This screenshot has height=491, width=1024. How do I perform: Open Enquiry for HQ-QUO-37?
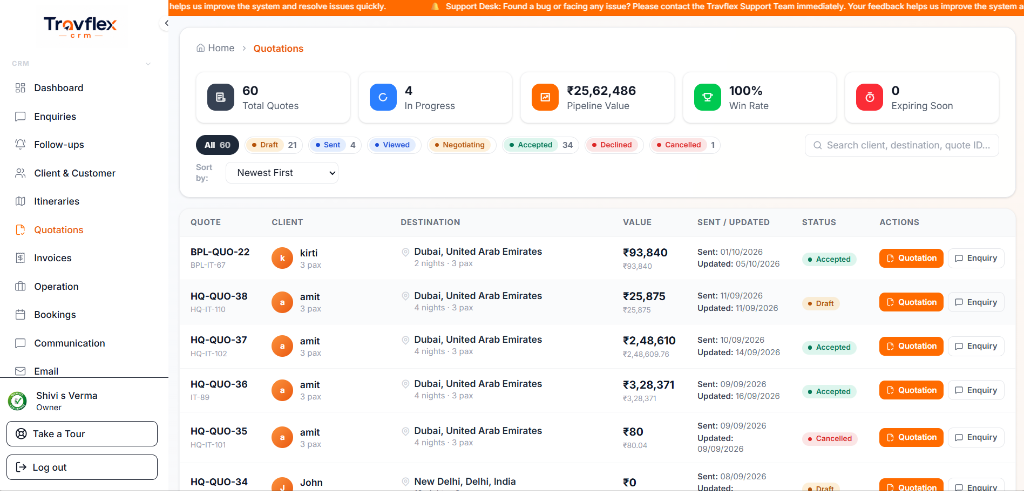(x=976, y=346)
